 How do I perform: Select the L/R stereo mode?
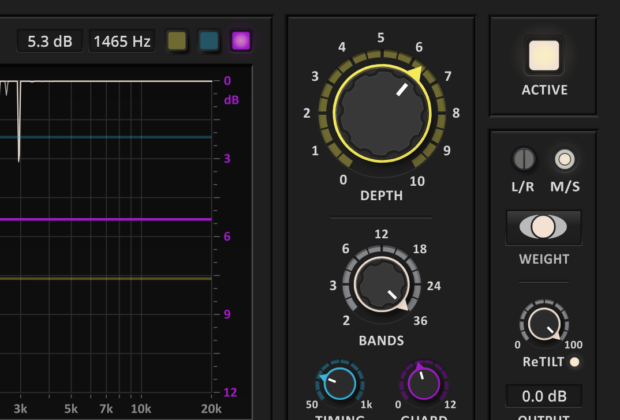(x=524, y=159)
